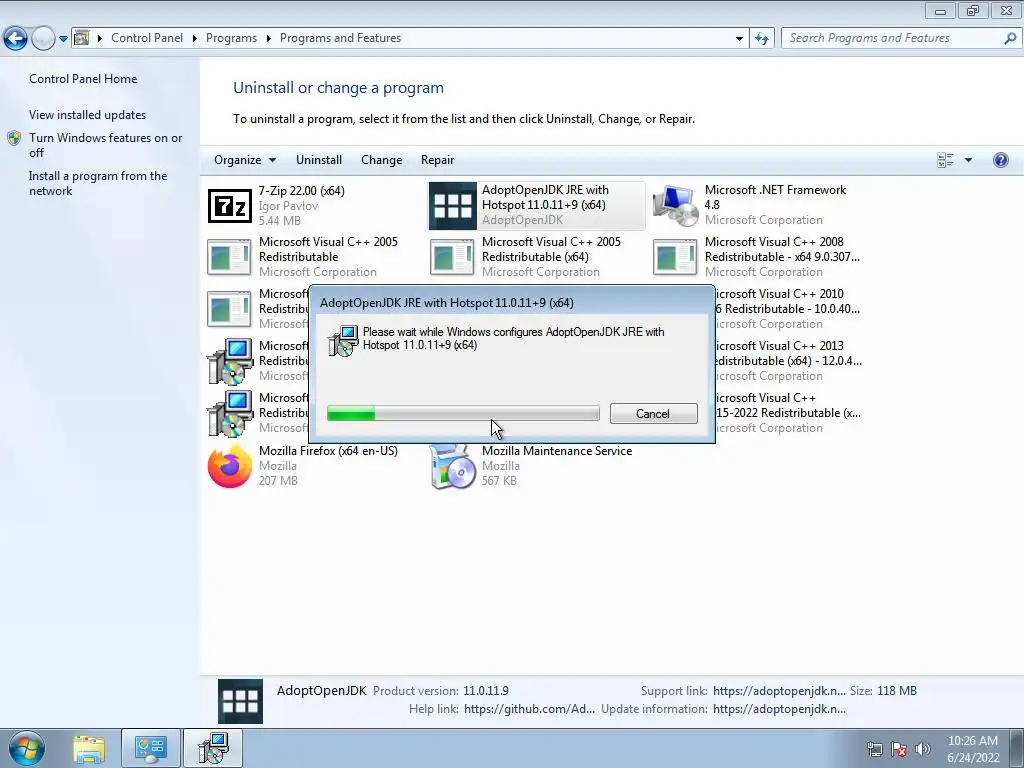Click the Visual C++ 2005 Redistributable (x64) icon
Screen dimensions: 1024x768
(452, 257)
